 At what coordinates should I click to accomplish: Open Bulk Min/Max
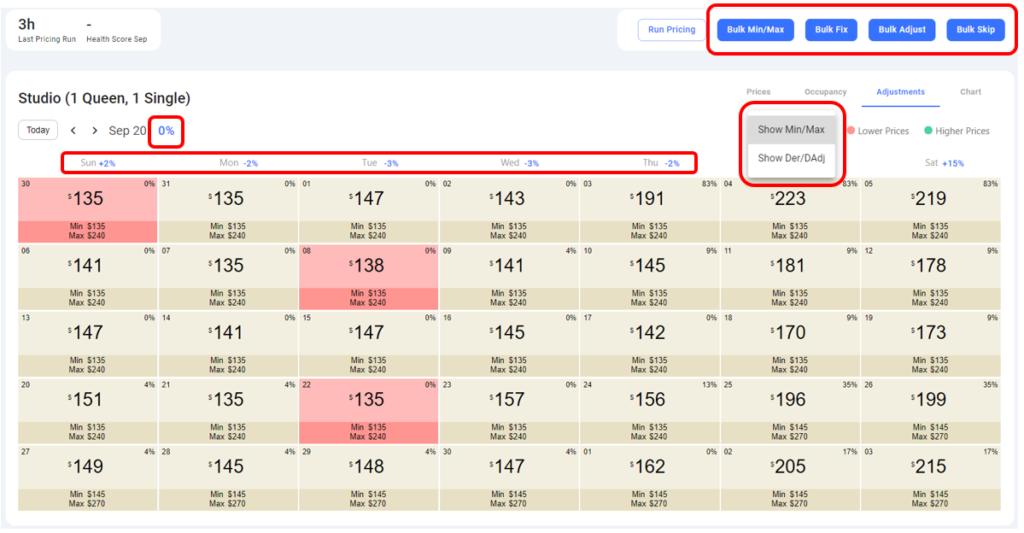(756, 29)
